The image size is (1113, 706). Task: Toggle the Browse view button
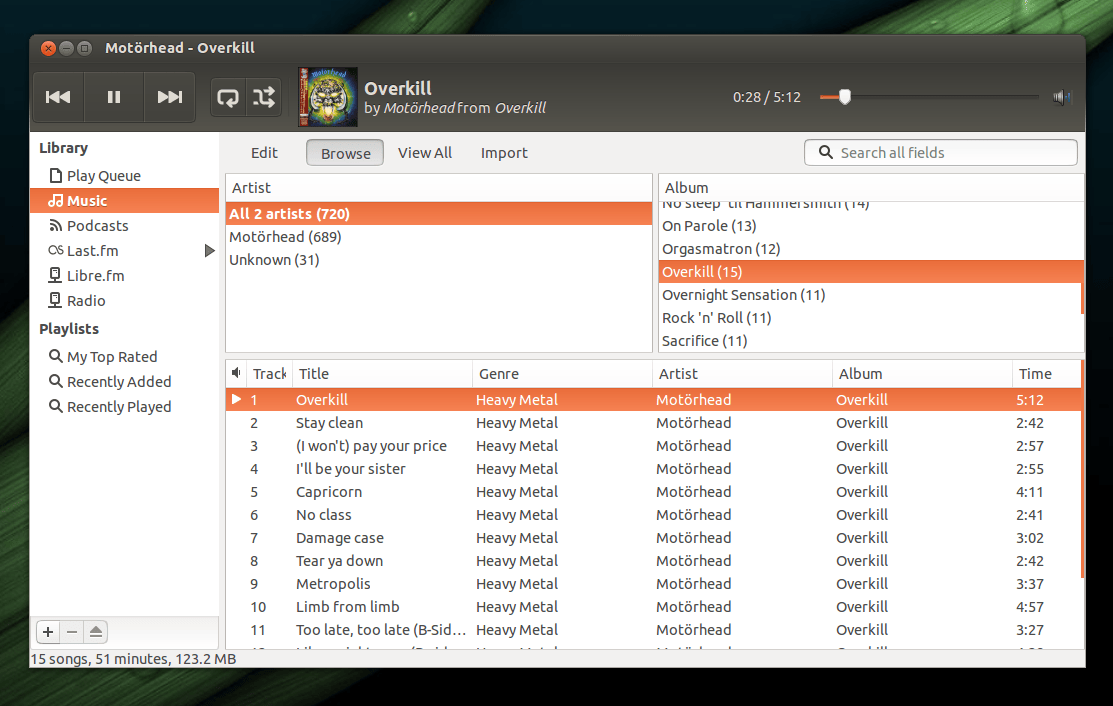point(345,153)
